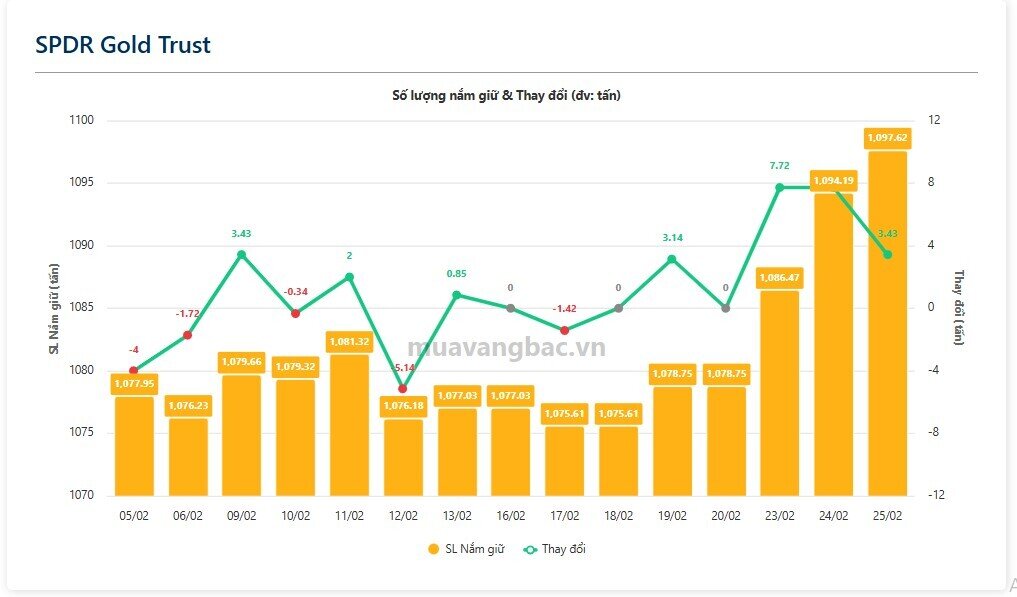Click the green line point on 25/02
This screenshot has height=597, width=1017.
coord(888,254)
